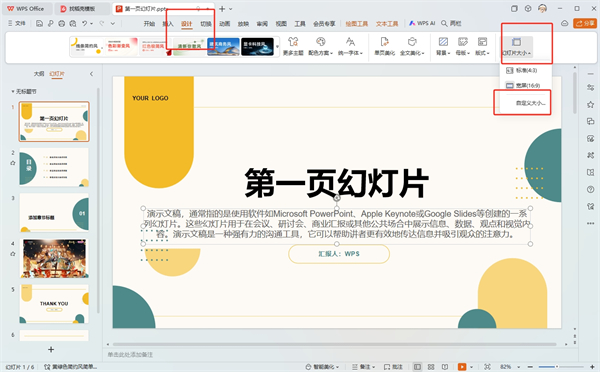Click the print icon in quick toolbar

(62, 23)
